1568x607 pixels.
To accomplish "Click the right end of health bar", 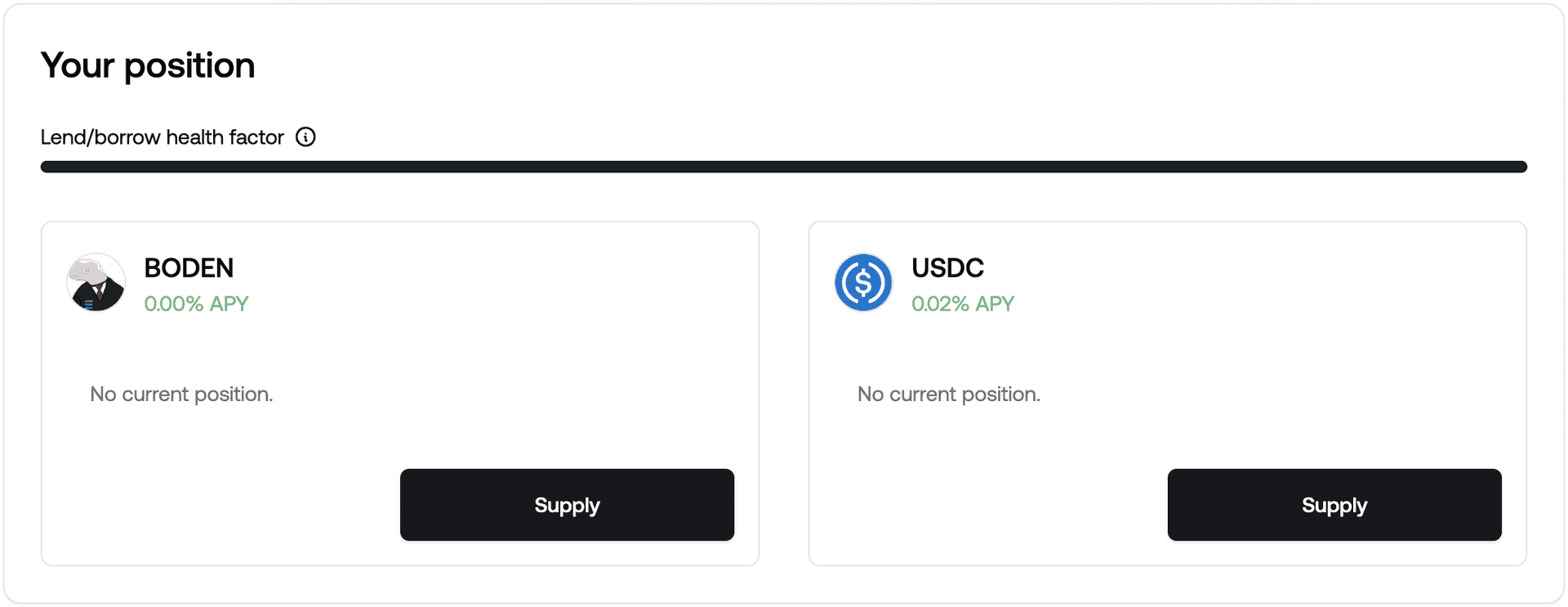I will click(1521, 167).
